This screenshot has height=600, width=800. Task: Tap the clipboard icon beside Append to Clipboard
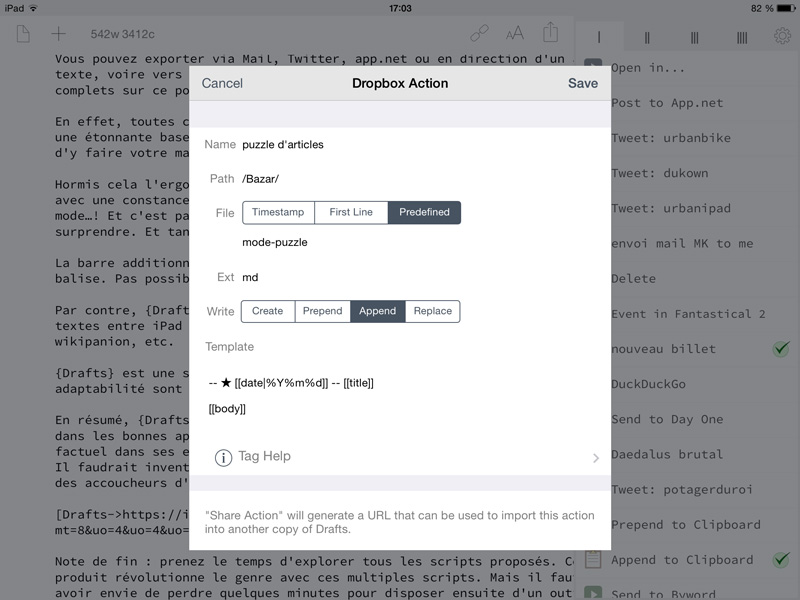click(x=593, y=559)
